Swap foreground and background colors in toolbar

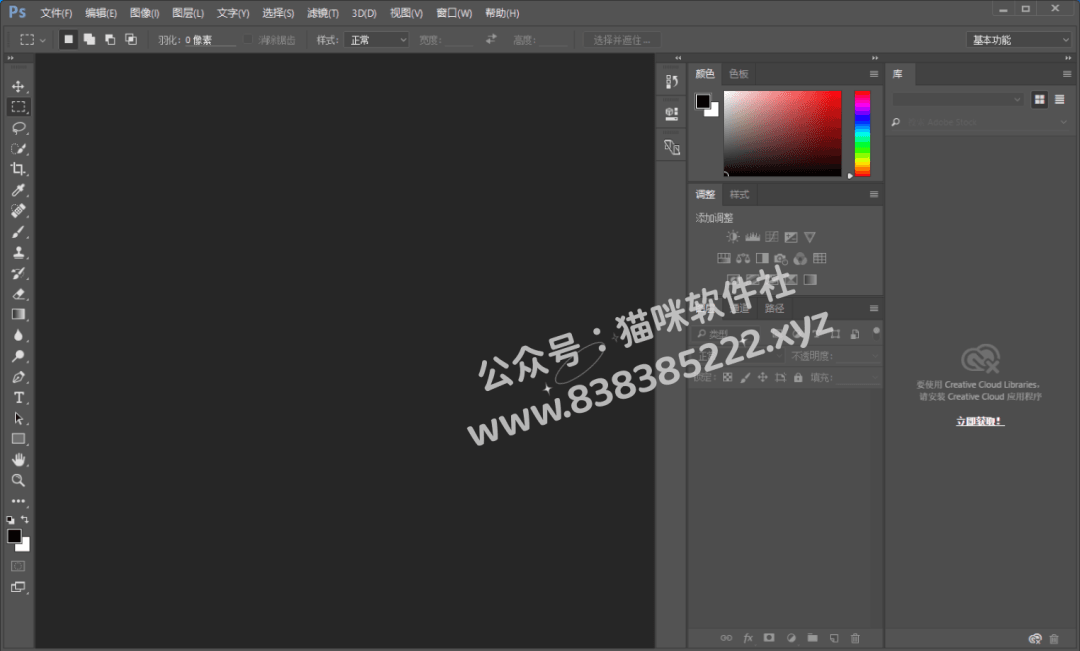(x=25, y=519)
